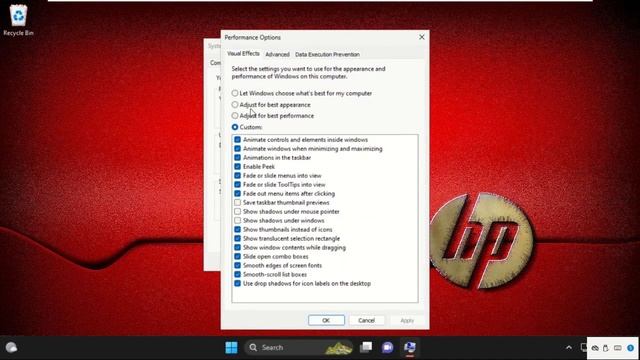This screenshot has height=360, width=640.
Task: Toggle Show translucent selection rectangle
Action: (x=238, y=238)
